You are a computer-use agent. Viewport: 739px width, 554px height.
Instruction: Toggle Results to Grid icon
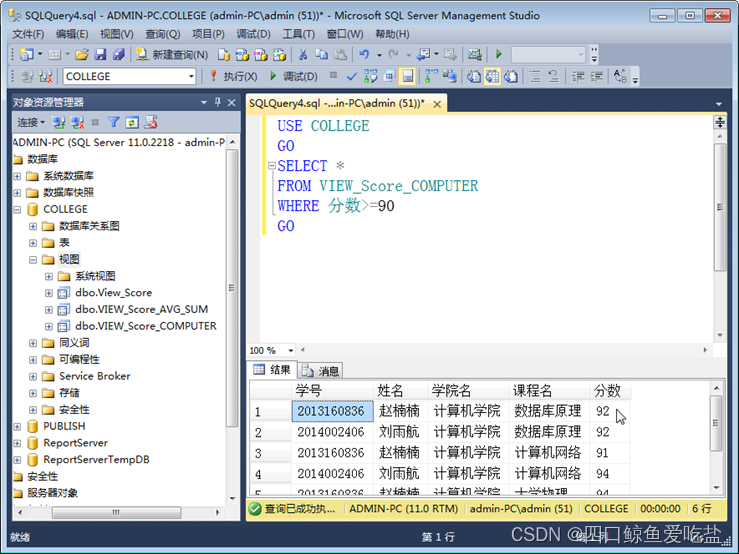(492, 76)
